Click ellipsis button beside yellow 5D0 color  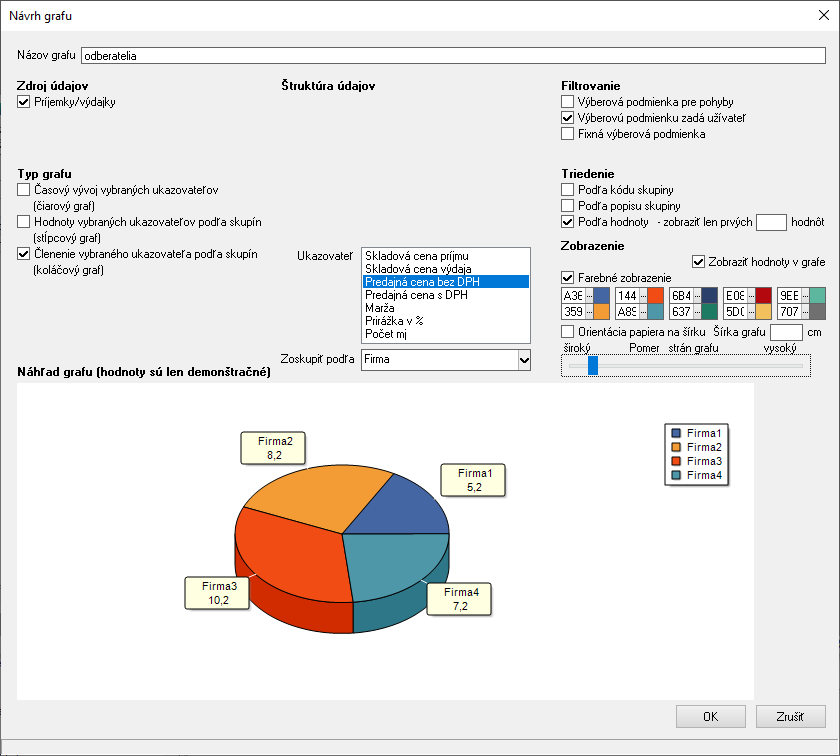coord(751,312)
